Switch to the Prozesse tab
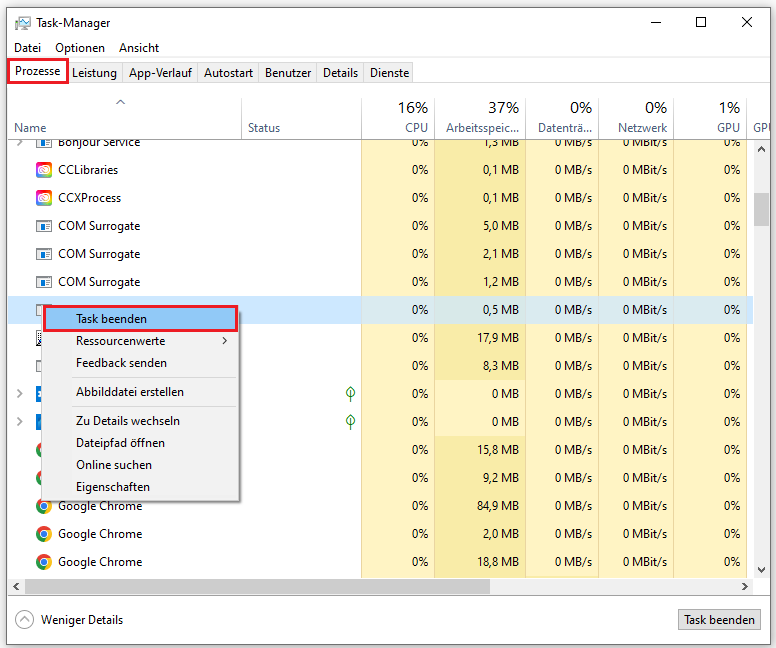Image resolution: width=776 pixels, height=648 pixels. coord(38,71)
